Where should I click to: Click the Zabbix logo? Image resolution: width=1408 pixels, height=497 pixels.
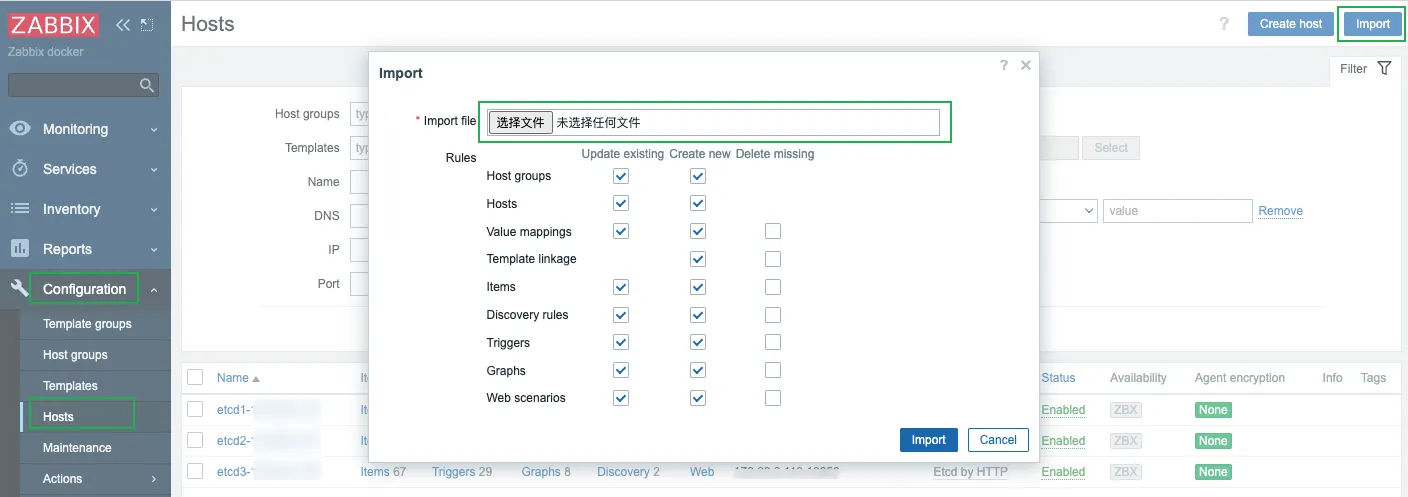[x=54, y=24]
